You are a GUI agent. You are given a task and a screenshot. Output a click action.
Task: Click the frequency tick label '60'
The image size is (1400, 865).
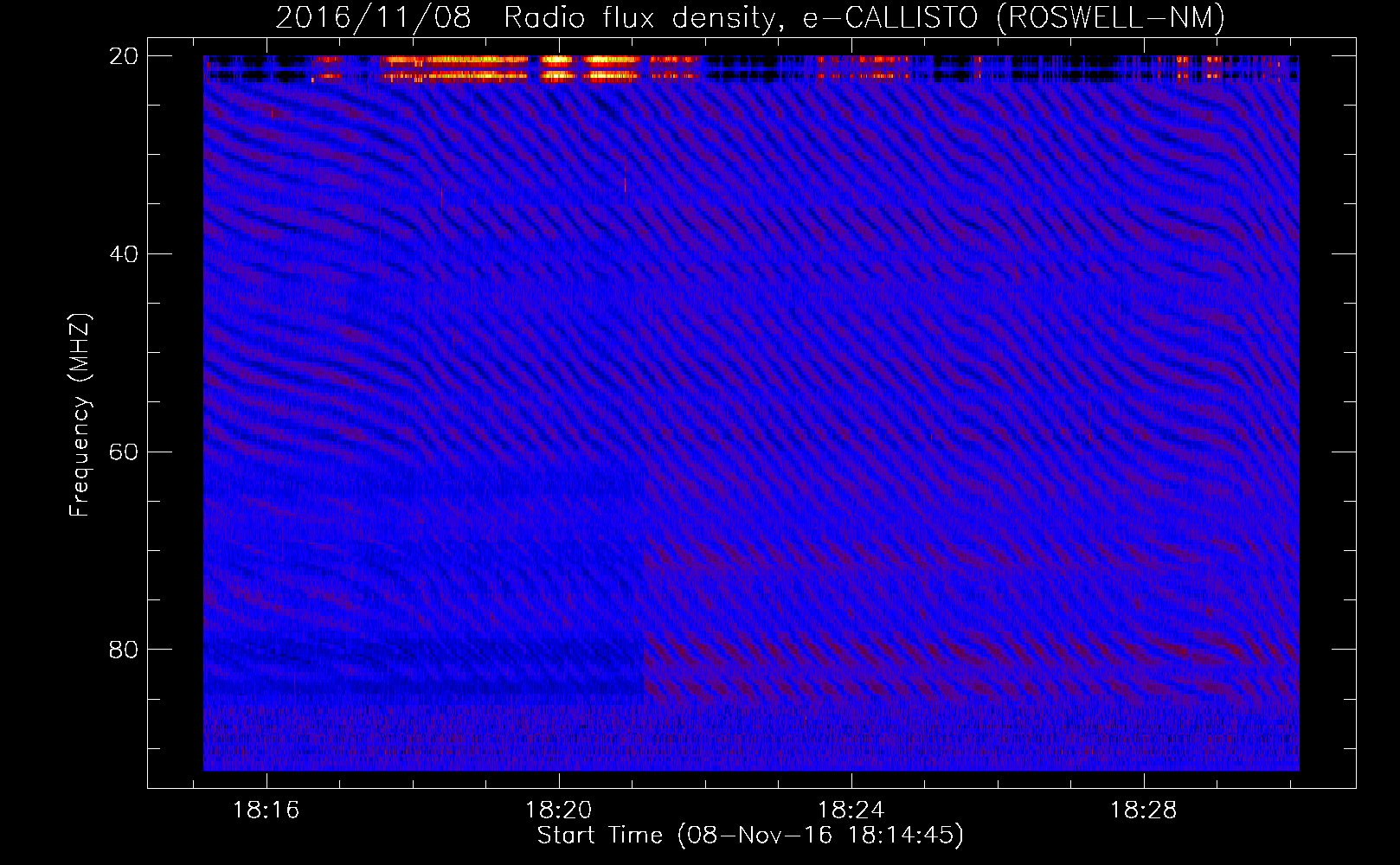pos(125,452)
